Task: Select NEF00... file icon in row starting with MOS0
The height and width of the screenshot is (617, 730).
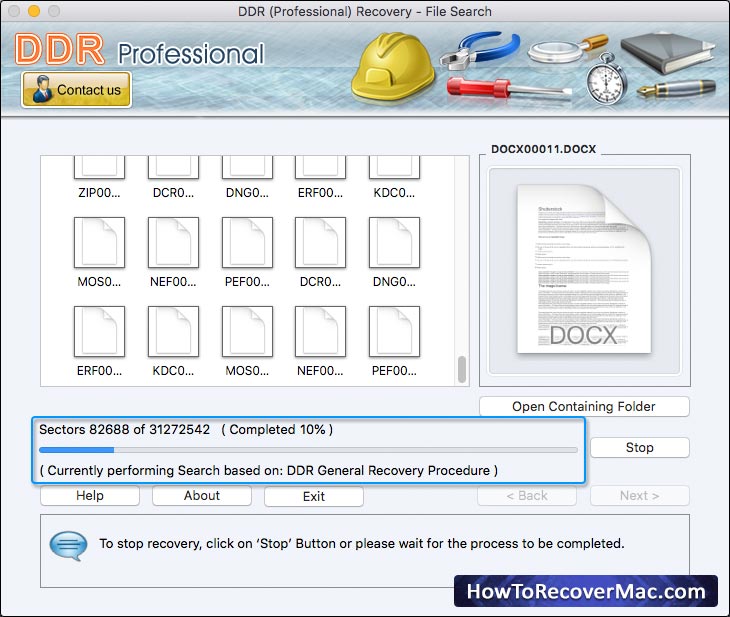Action: click(x=173, y=242)
